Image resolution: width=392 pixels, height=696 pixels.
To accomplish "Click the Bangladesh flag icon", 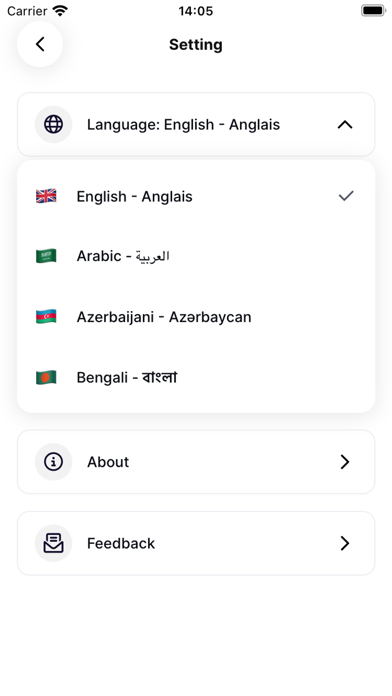I will click(x=46, y=377).
